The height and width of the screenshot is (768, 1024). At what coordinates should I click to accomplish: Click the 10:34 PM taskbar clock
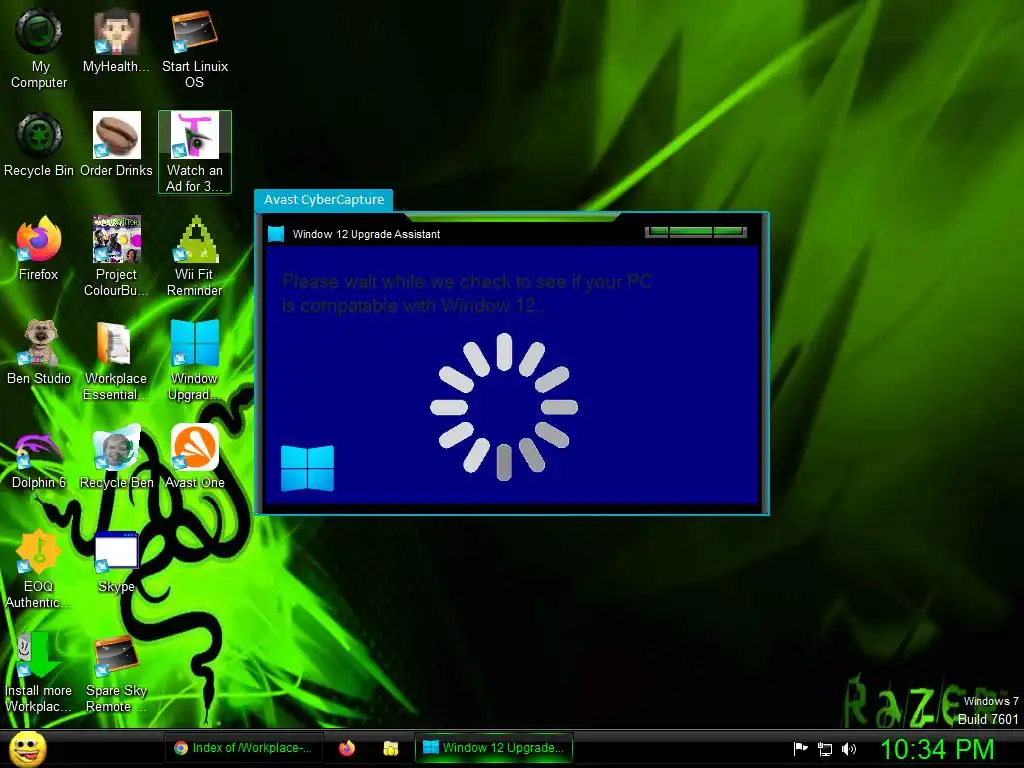(937, 749)
